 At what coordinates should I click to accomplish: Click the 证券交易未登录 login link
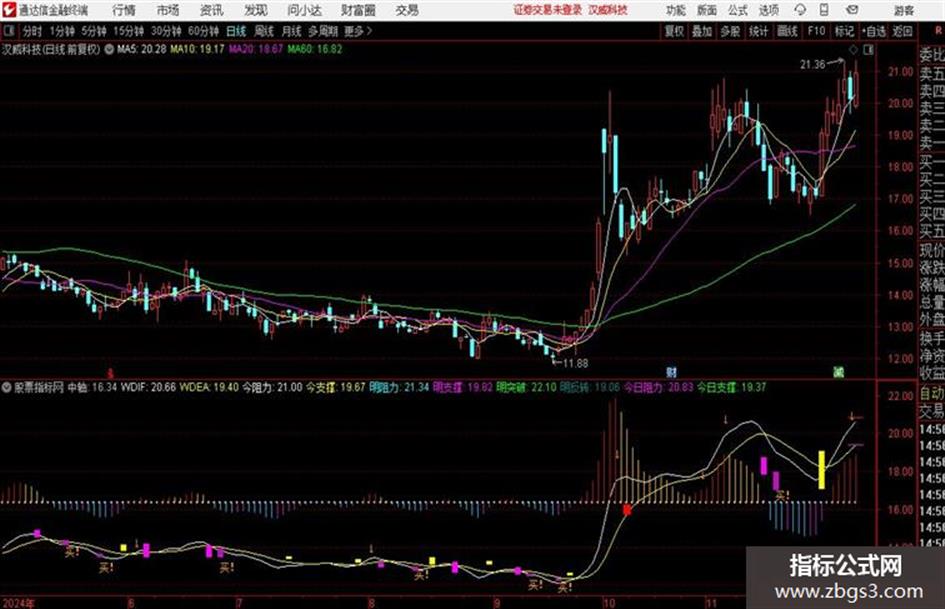(x=547, y=10)
